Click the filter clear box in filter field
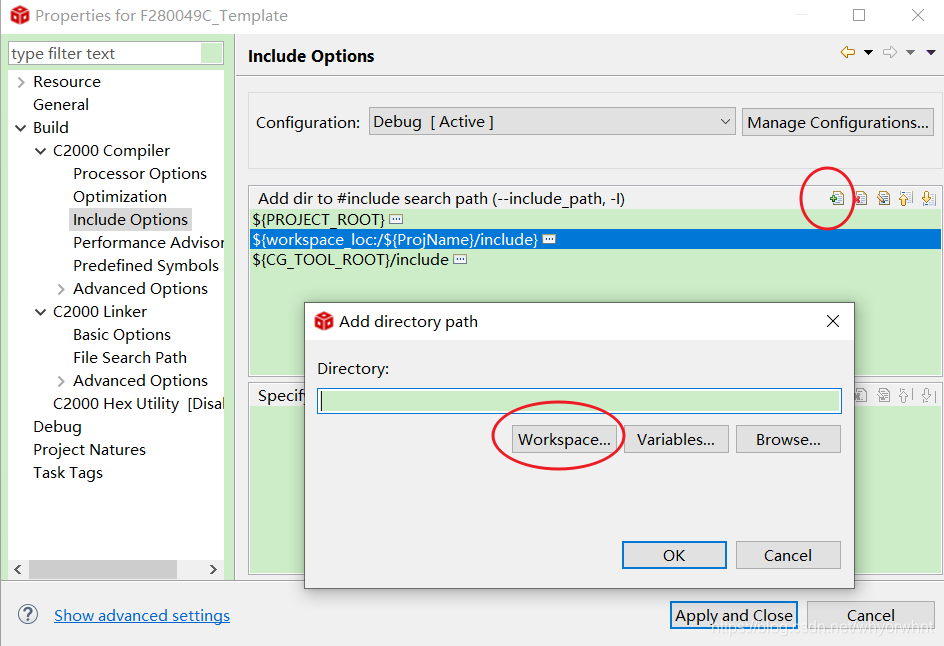Screen dimensions: 944x646 click(211, 53)
